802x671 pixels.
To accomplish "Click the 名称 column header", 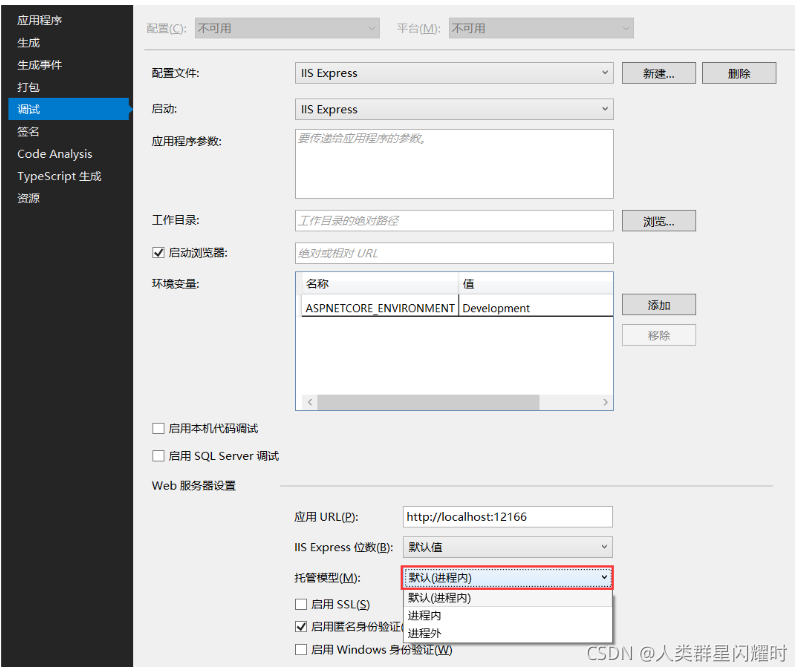I will coord(379,284).
